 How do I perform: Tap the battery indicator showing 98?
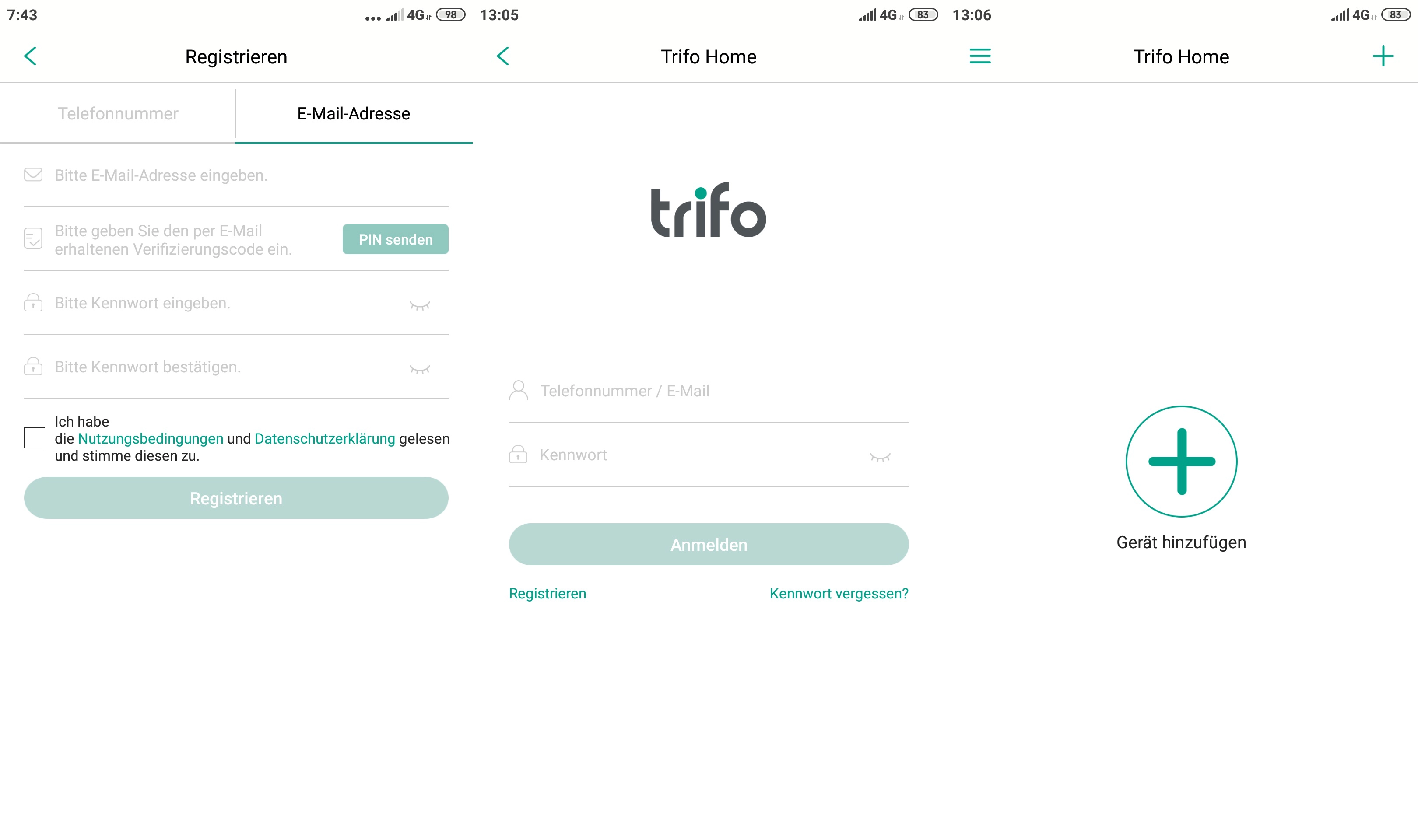click(x=451, y=15)
